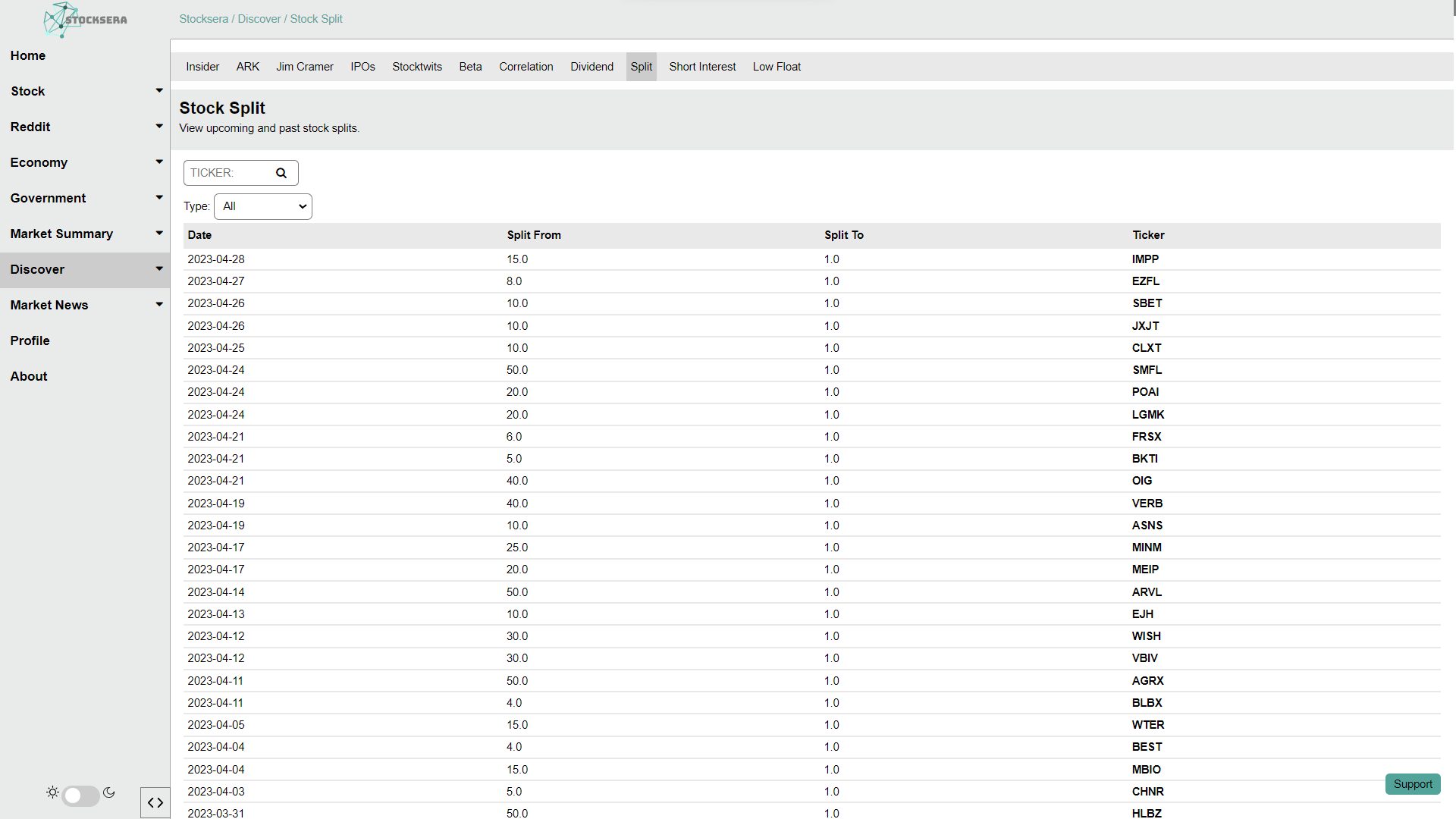This screenshot has height=819, width=1456.
Task: Open the Type dropdown showing All
Action: pyautogui.click(x=263, y=206)
